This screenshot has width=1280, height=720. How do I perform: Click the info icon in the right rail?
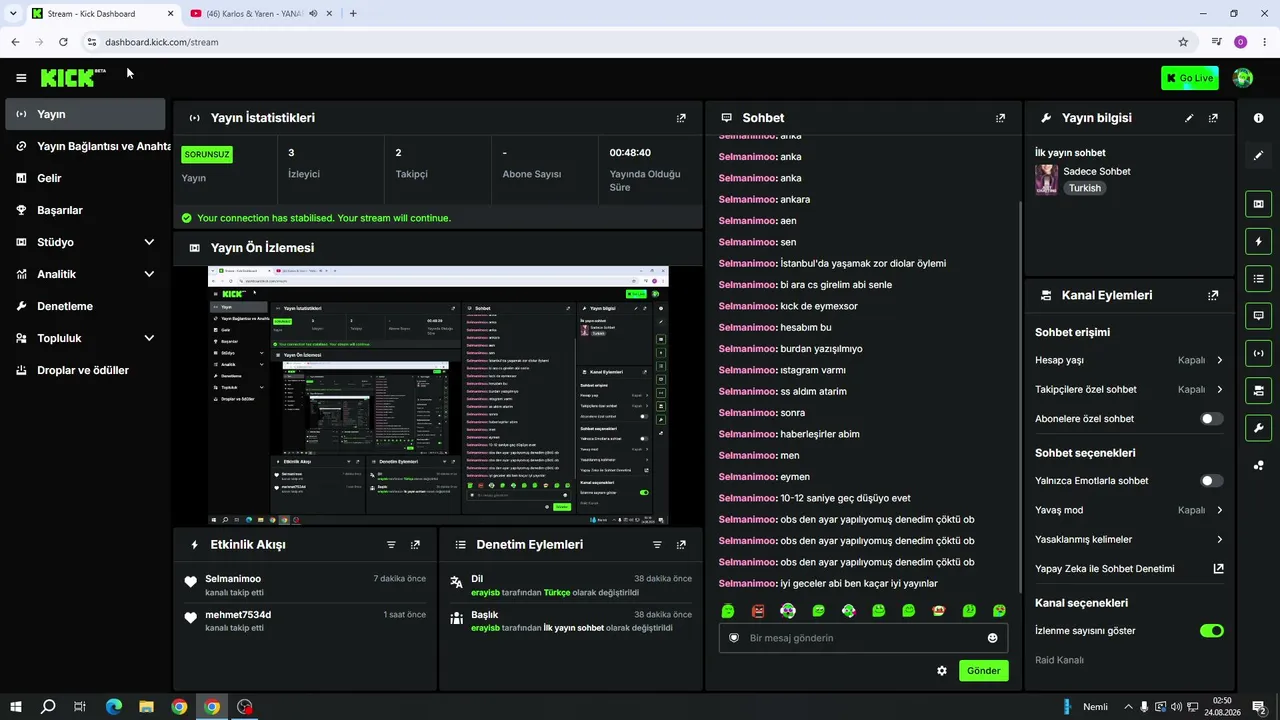[1258, 118]
